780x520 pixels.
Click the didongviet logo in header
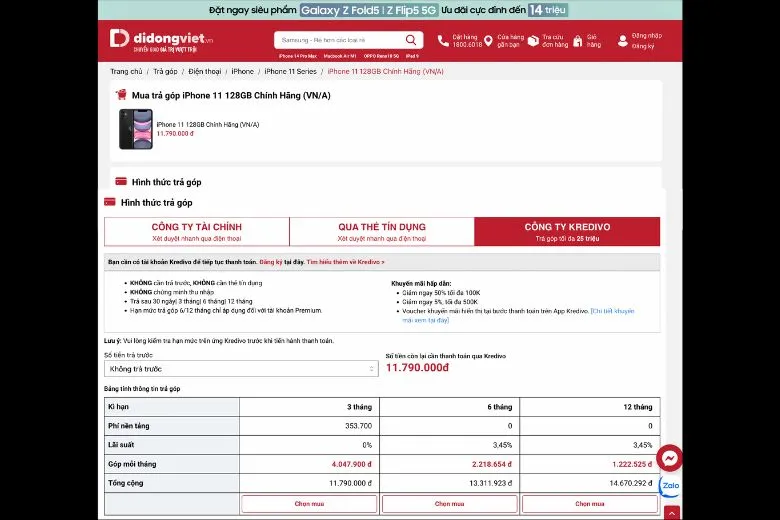(161, 40)
